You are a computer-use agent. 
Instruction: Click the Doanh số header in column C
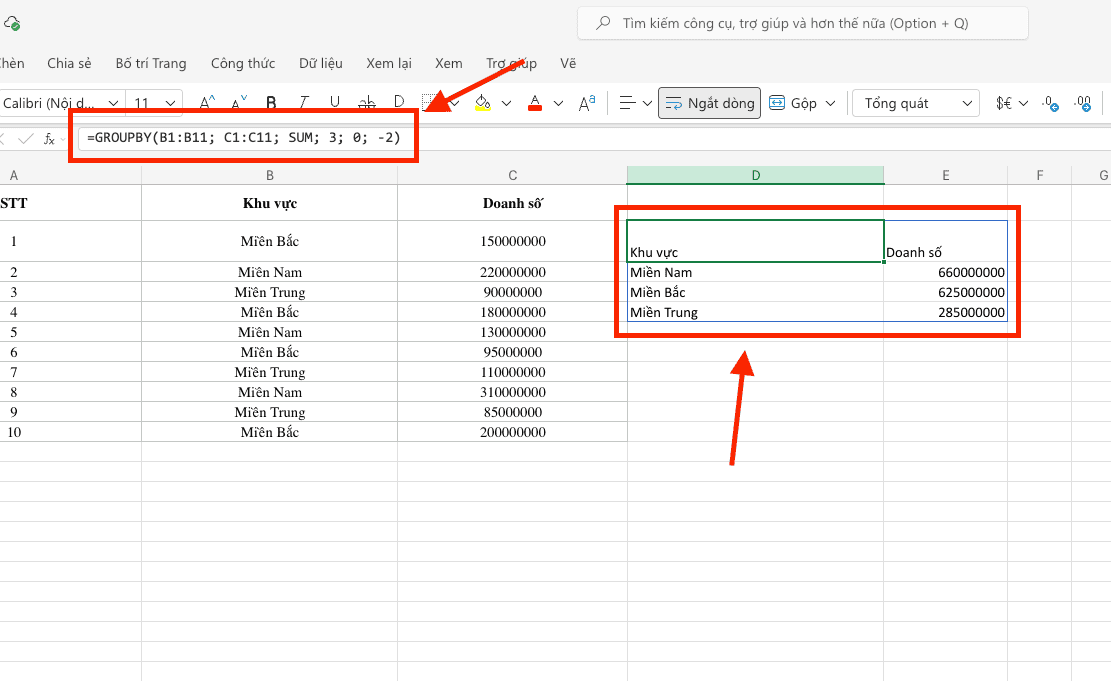[512, 203]
